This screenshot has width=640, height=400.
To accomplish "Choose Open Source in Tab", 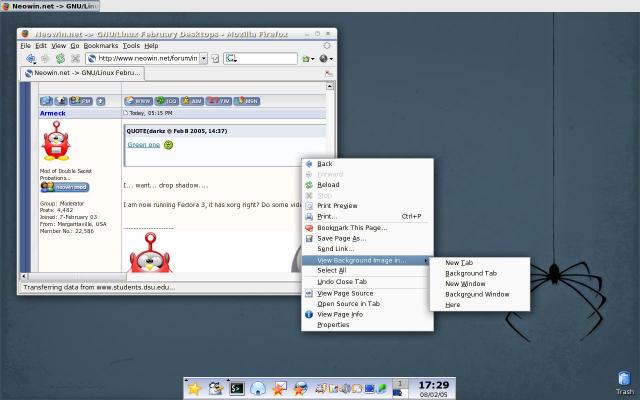I will coord(367,304).
